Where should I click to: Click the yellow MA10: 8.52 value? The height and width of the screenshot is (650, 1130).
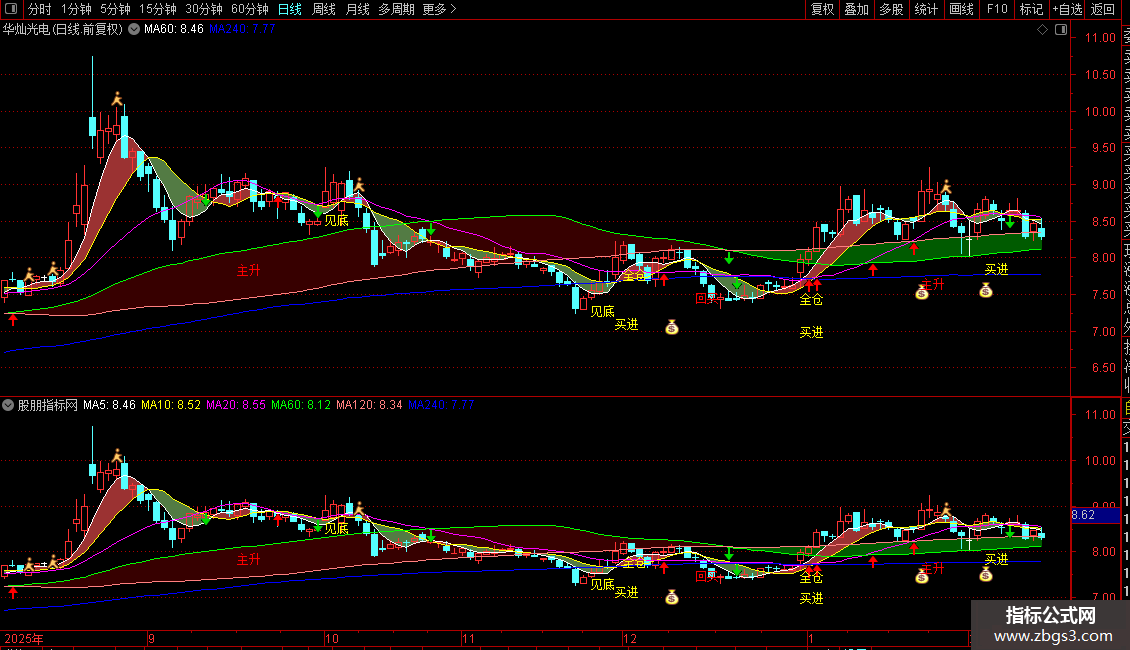pos(171,405)
